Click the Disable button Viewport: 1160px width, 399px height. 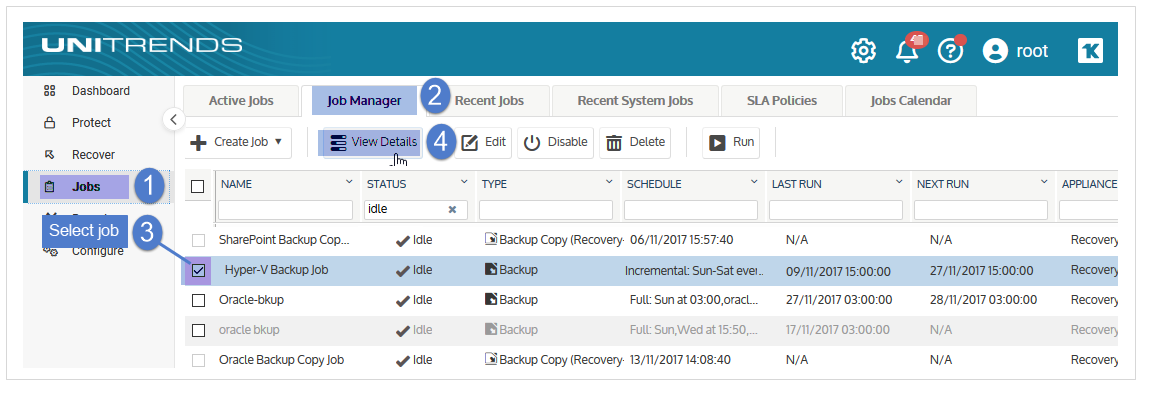click(556, 142)
